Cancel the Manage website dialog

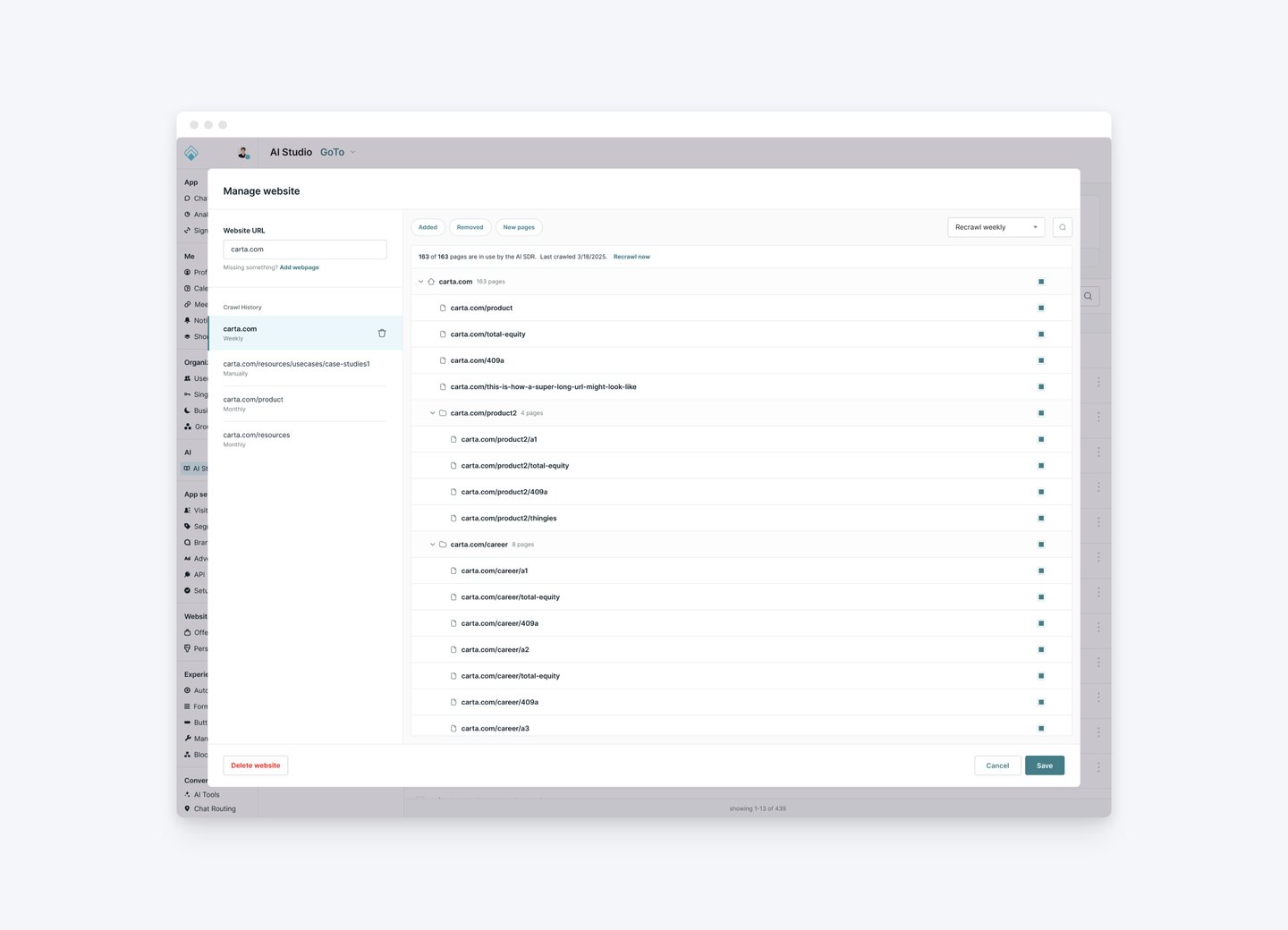997,765
